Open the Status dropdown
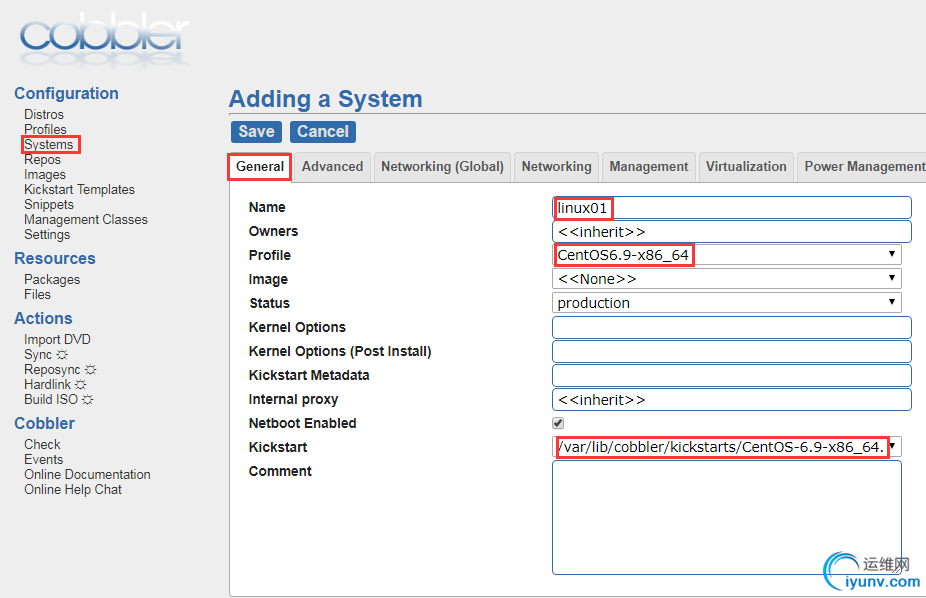926x598 pixels. point(727,303)
